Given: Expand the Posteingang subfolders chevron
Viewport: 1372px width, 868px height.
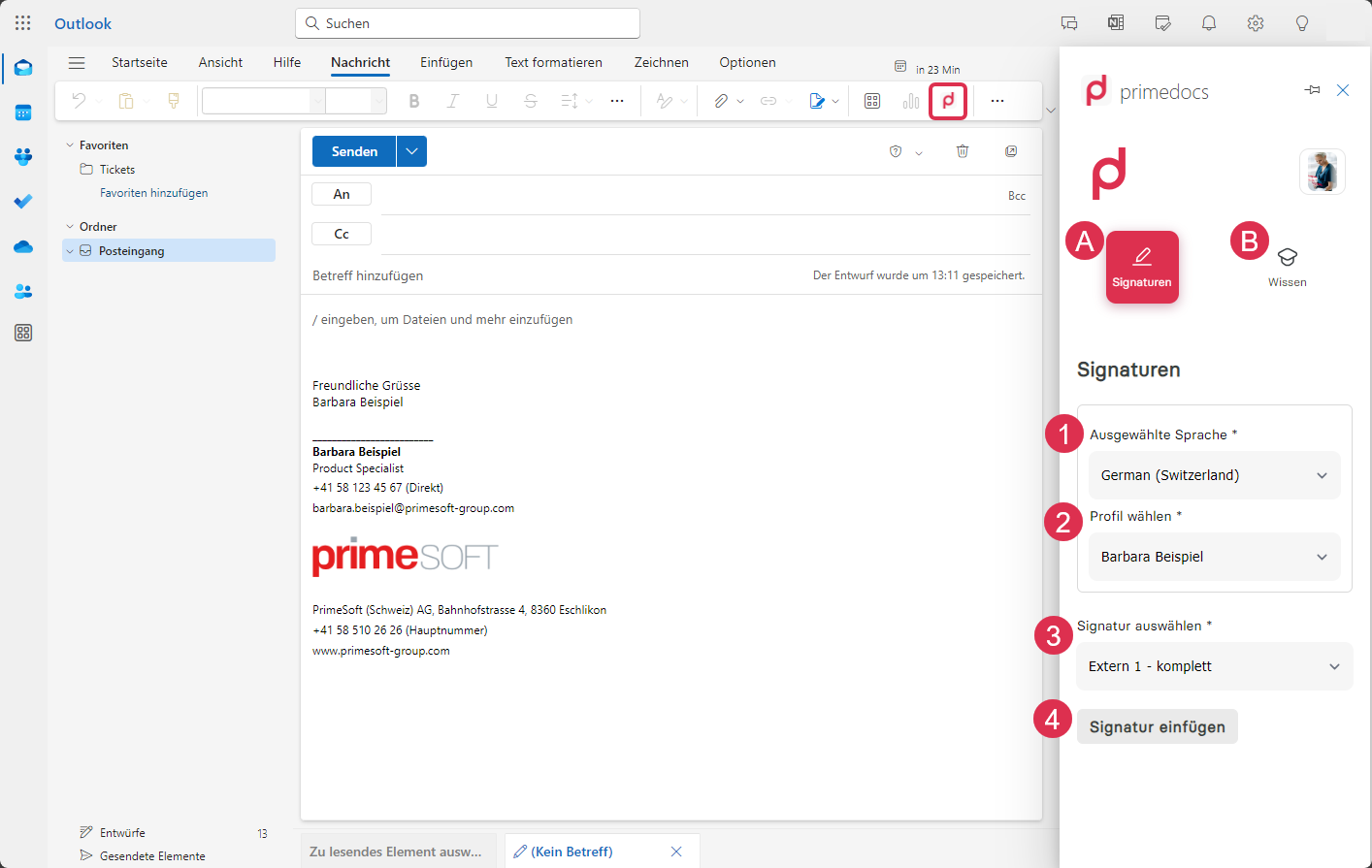Looking at the screenshot, I should point(70,251).
